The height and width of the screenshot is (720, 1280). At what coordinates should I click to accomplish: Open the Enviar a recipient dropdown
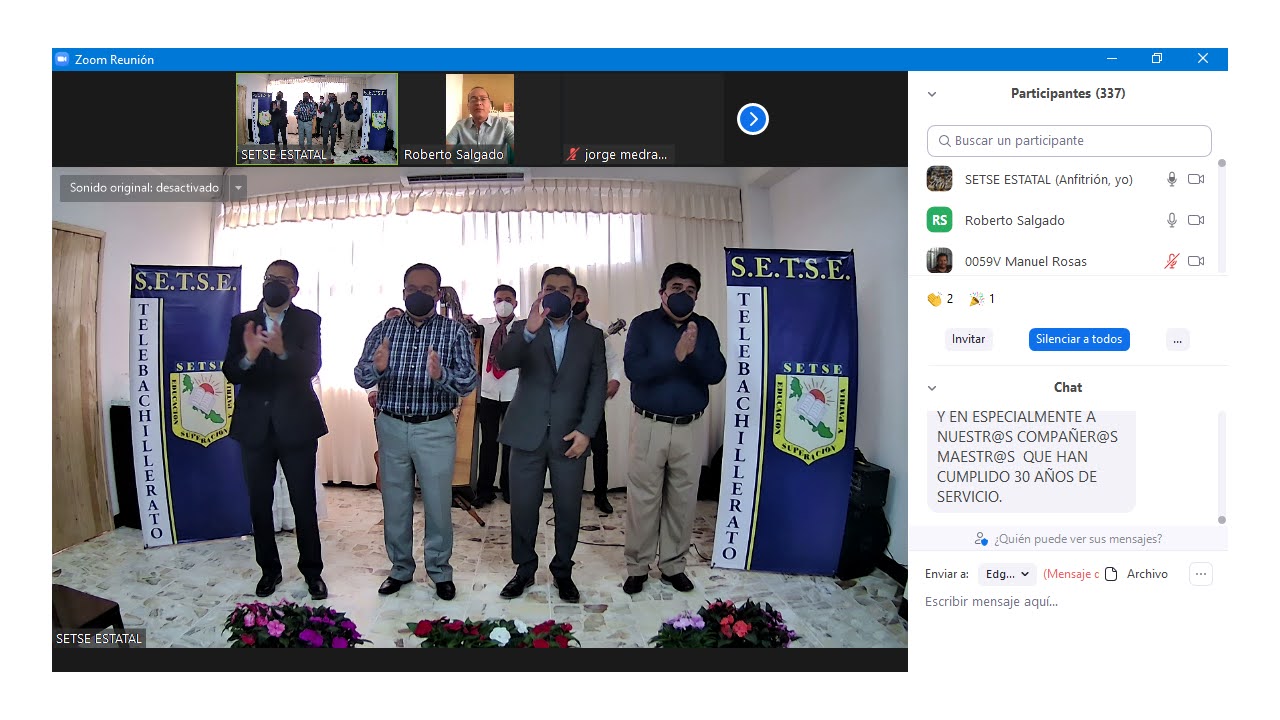pyautogui.click(x=1007, y=574)
